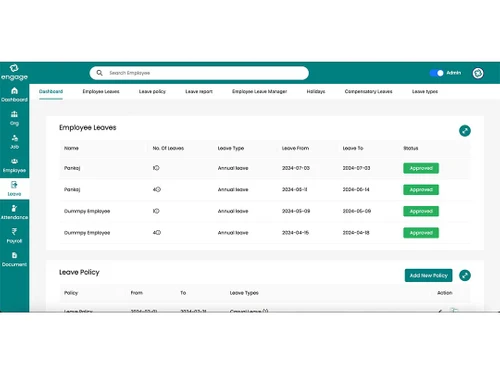500x375 pixels.
Task: Open the Compensatory Leaves tab
Action: click(x=368, y=91)
